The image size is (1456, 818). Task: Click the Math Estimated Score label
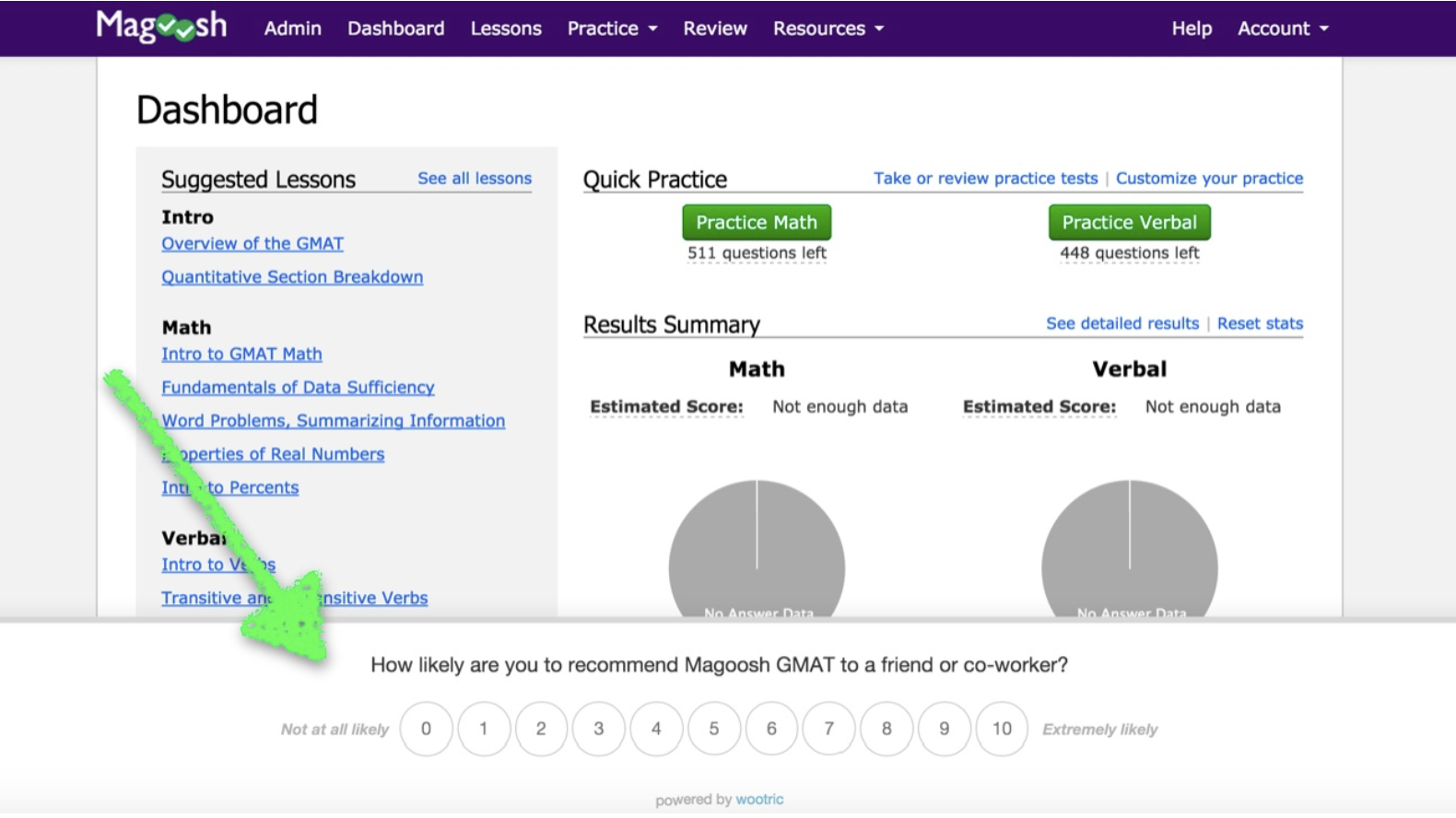pos(666,407)
